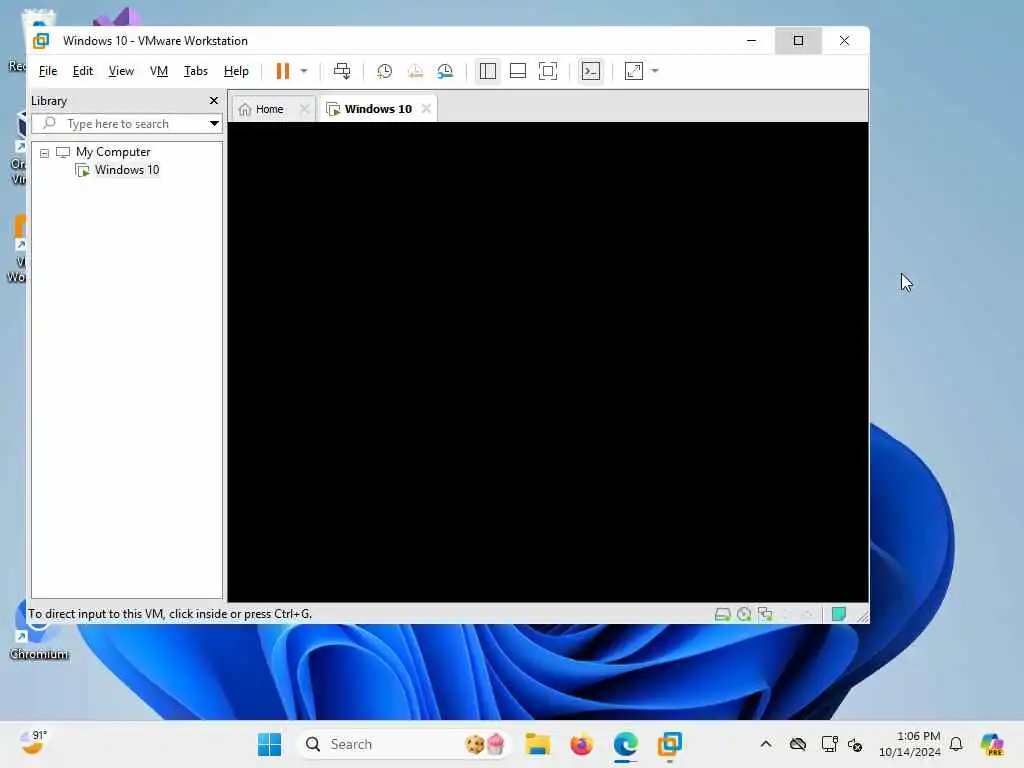Click the network display tray icon
The width and height of the screenshot is (1024, 768).
(829, 744)
